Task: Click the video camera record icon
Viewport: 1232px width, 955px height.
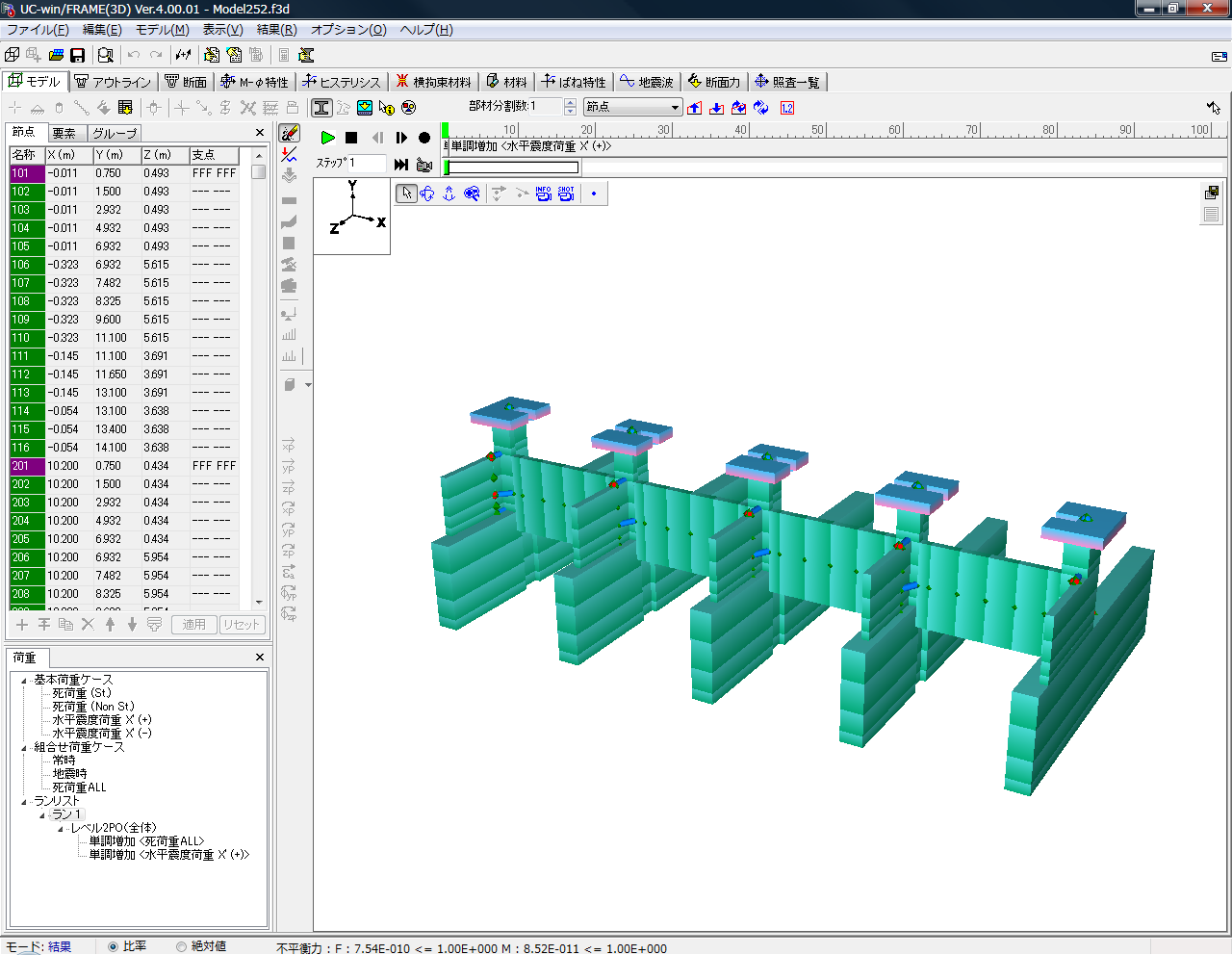Action: point(424,165)
